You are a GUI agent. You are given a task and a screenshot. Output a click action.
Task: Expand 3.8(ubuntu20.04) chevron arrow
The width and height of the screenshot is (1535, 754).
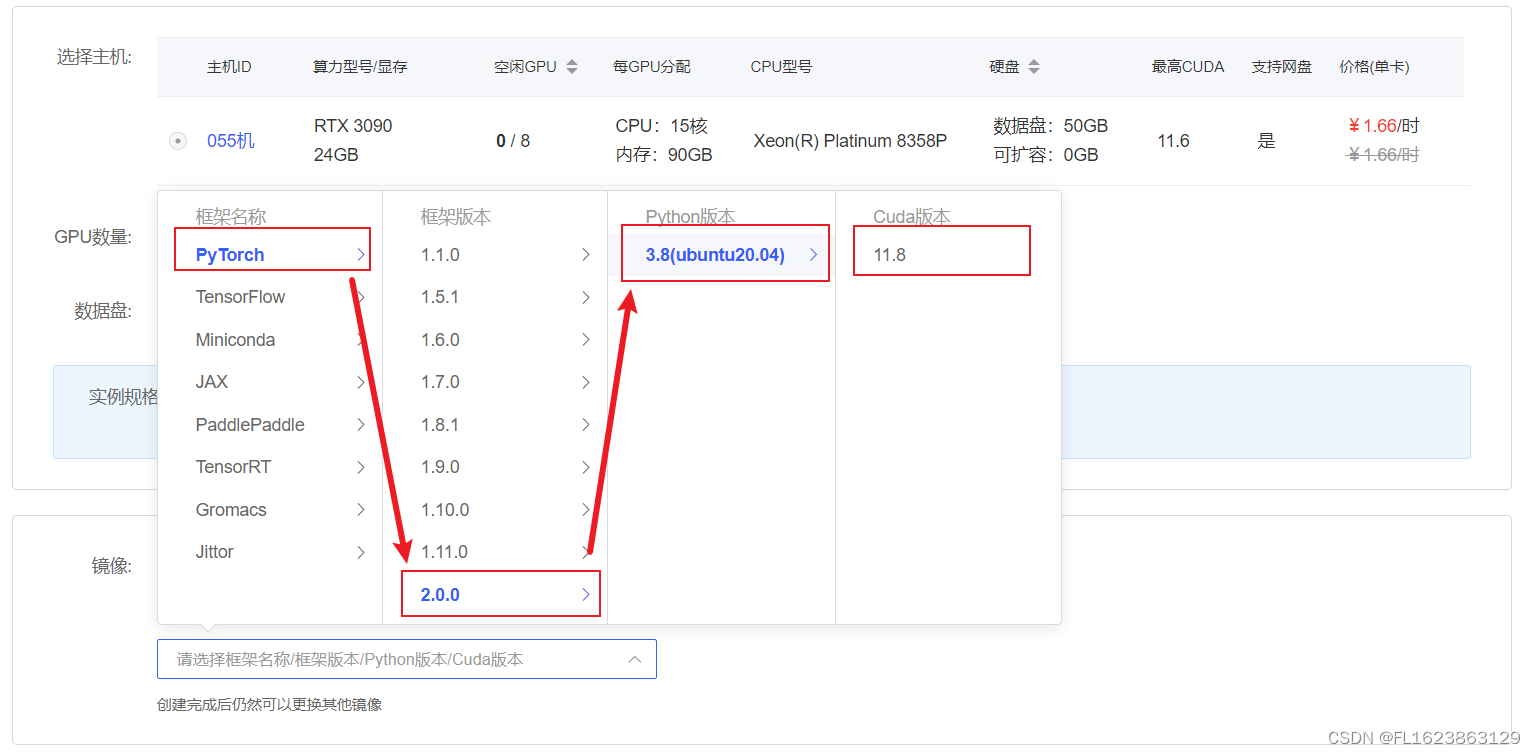click(813, 255)
